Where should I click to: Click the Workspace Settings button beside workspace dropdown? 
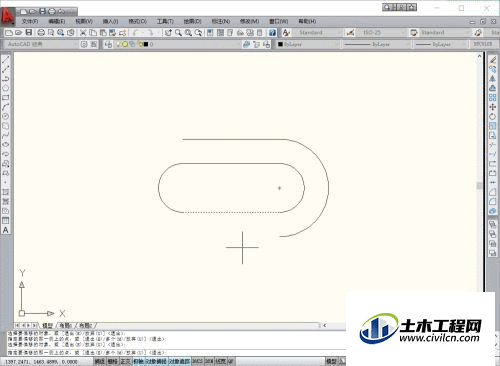coord(84,44)
